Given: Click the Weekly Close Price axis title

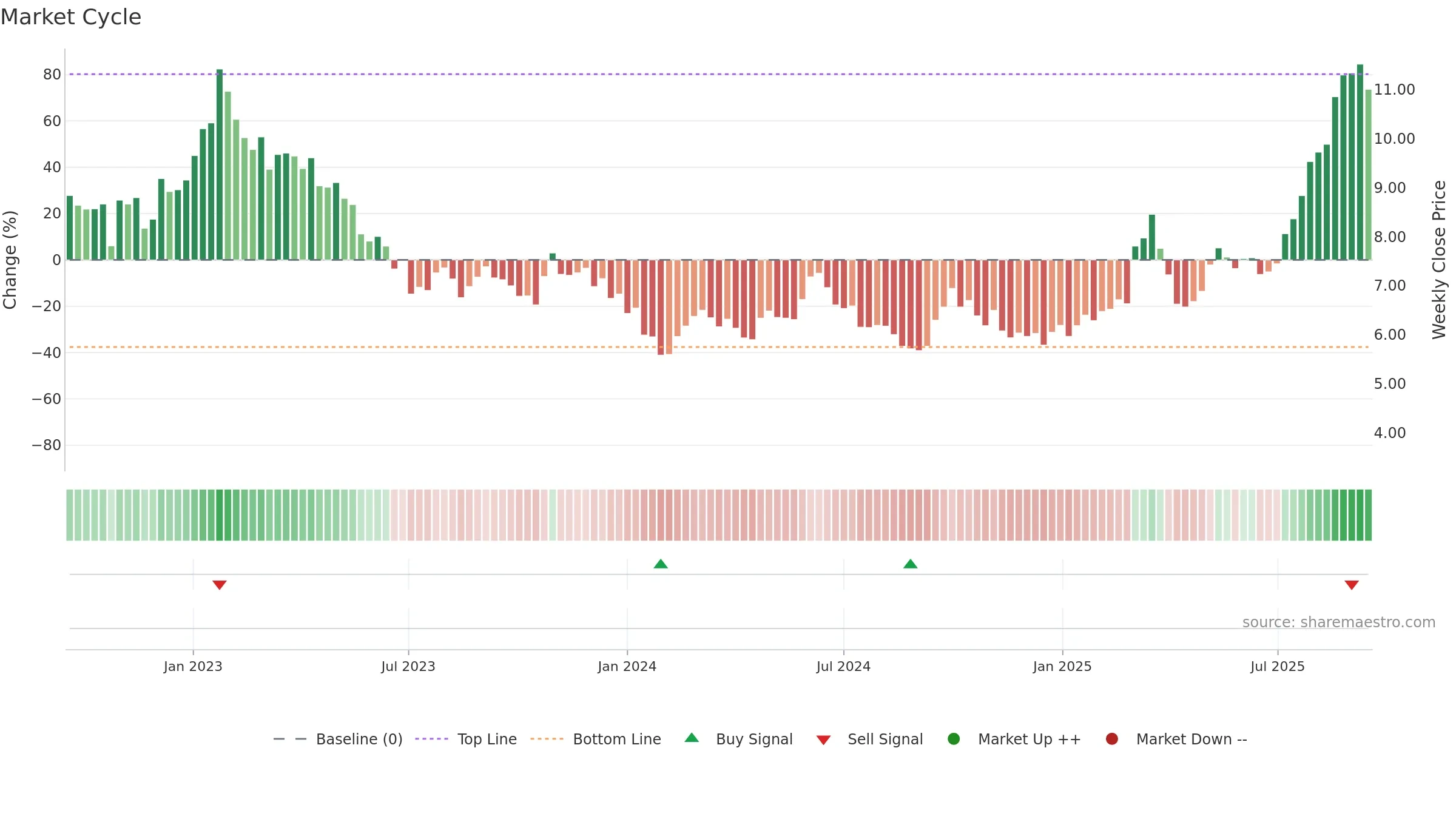Looking at the screenshot, I should coord(1439,260).
